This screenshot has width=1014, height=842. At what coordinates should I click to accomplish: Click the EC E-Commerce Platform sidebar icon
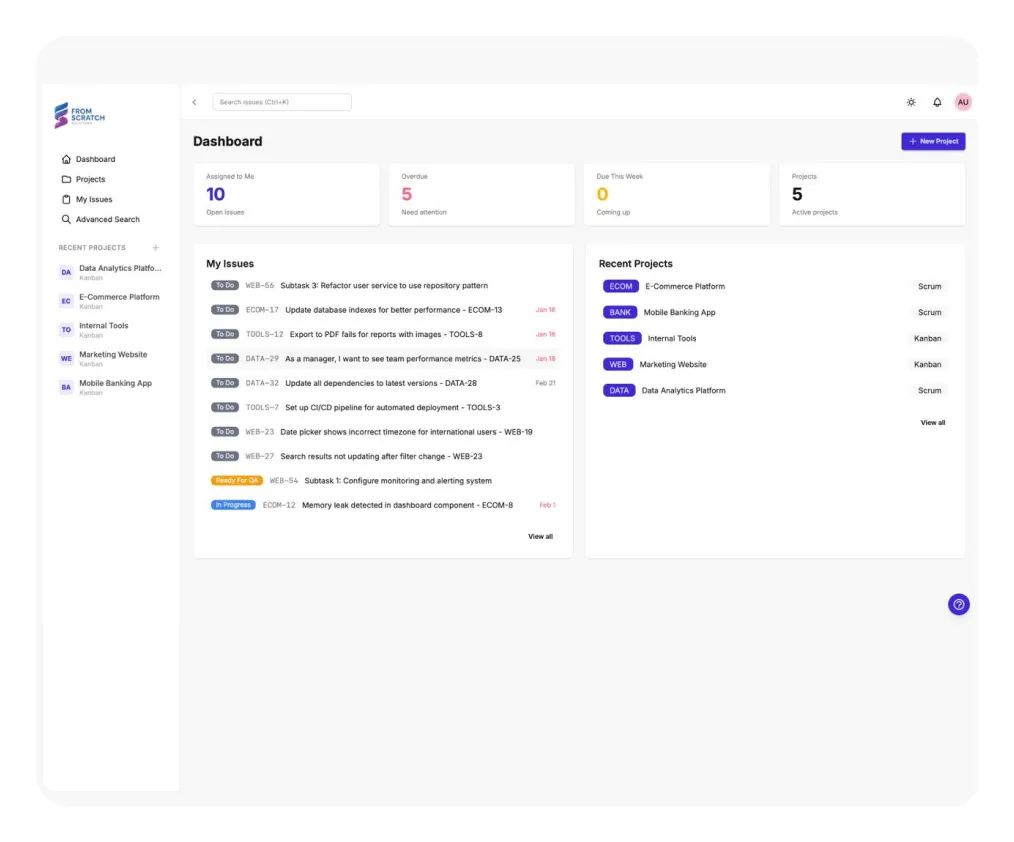(x=66, y=301)
